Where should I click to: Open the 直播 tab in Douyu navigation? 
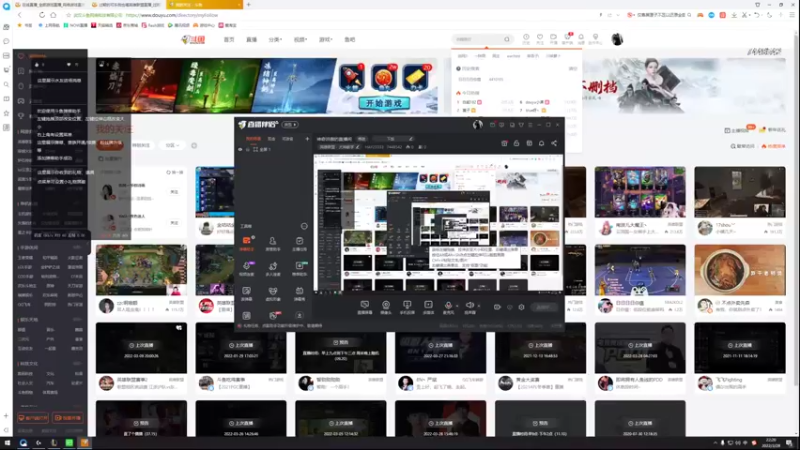(252, 39)
